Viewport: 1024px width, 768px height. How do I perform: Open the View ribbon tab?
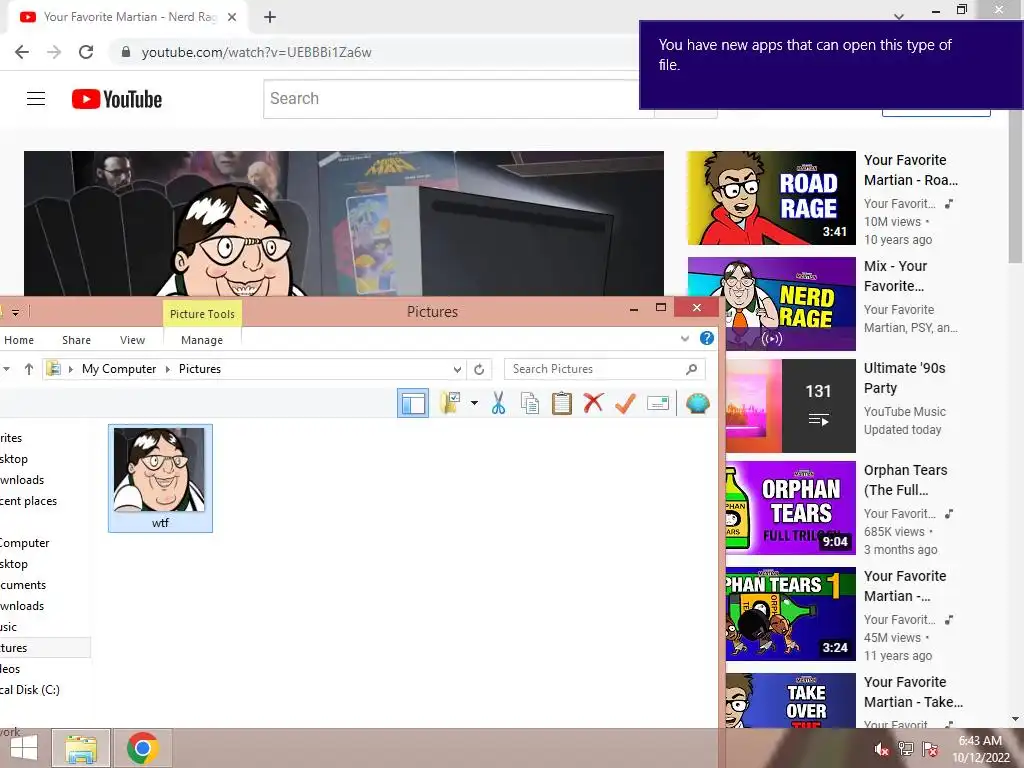coord(133,340)
